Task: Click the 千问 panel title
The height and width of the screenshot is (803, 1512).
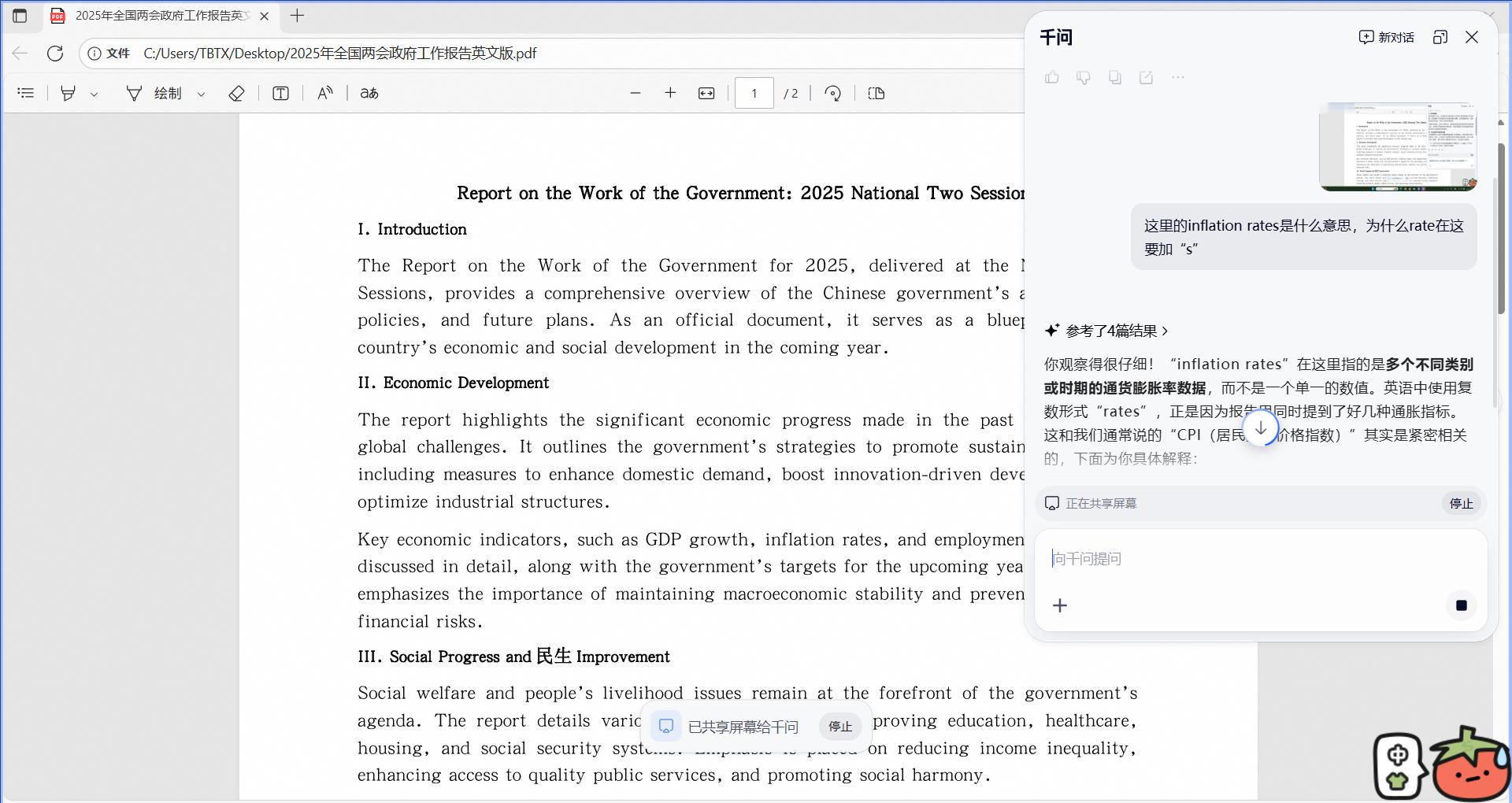Action: (x=1056, y=37)
